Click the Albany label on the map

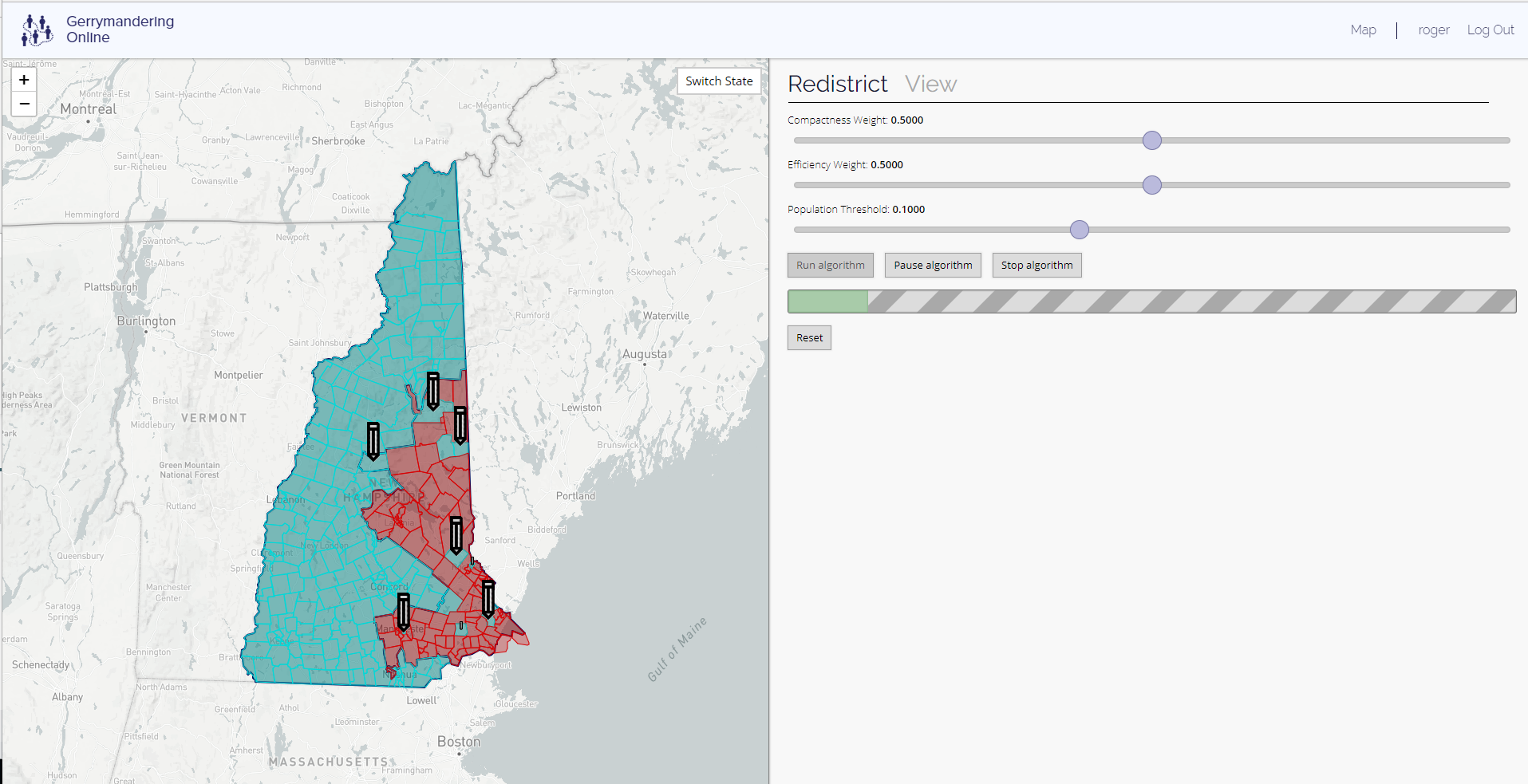click(x=67, y=697)
